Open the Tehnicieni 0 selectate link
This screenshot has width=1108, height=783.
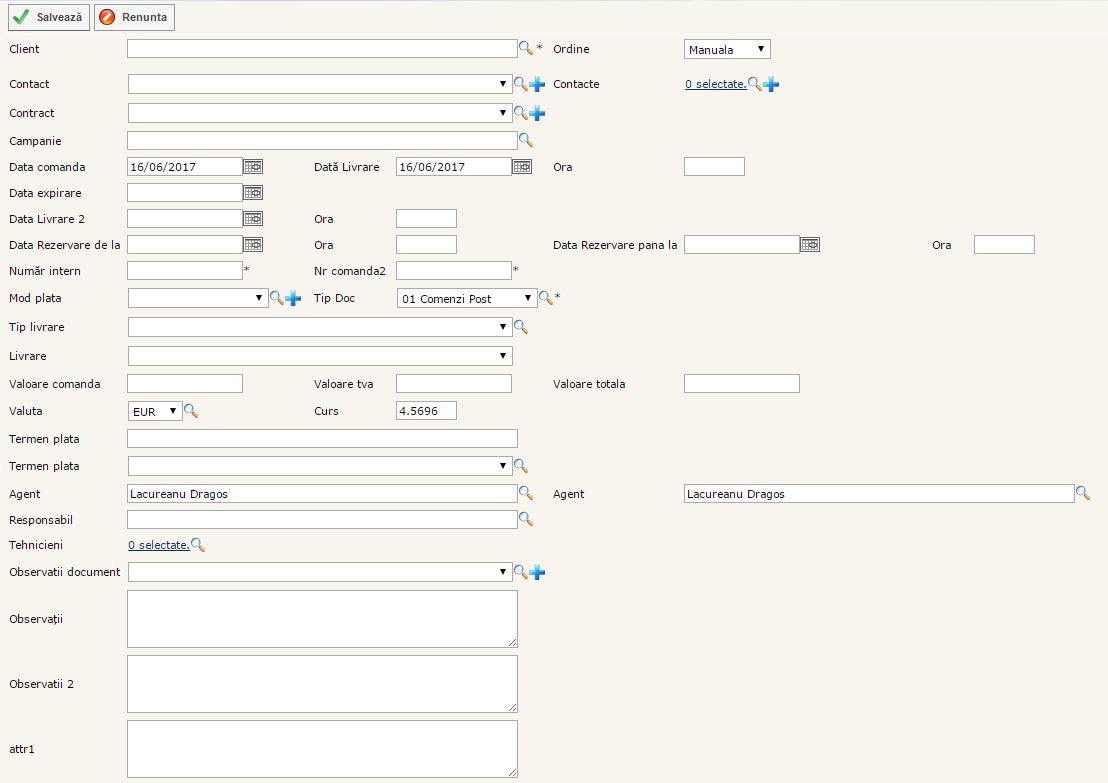158,545
